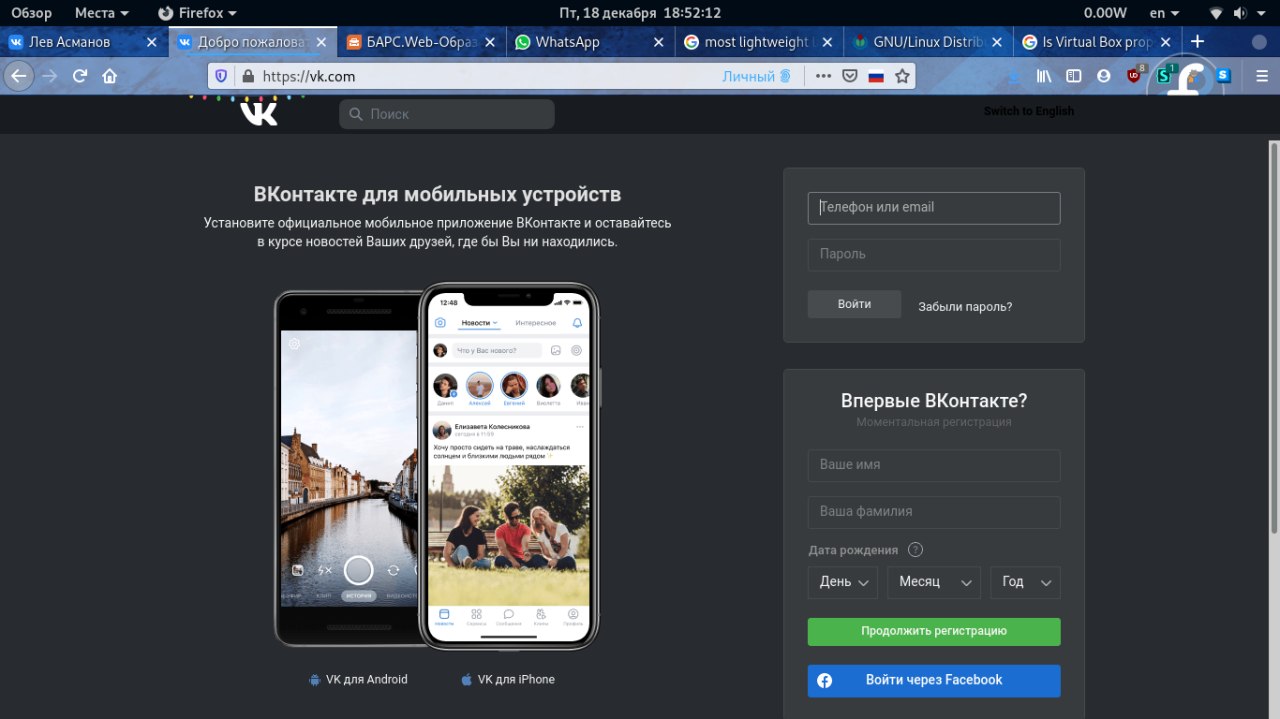This screenshot has width=1280, height=719.
Task: Focus the Ваше имя field
Action: point(934,466)
